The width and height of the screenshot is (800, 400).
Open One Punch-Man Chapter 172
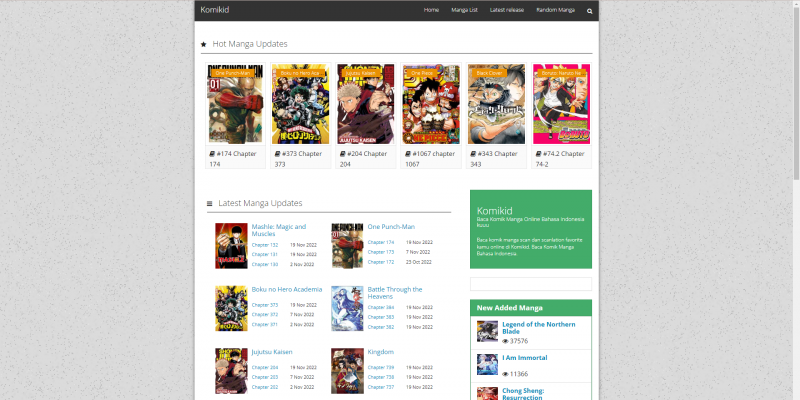381,262
